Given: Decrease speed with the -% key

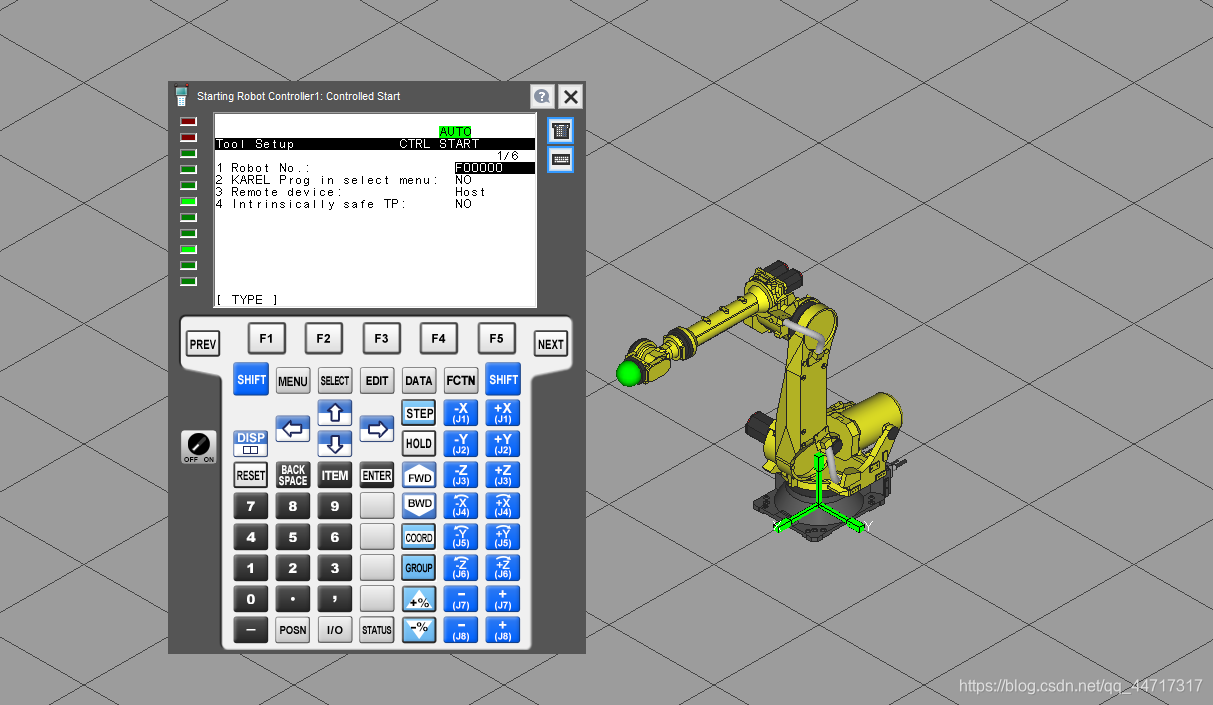Looking at the screenshot, I should coord(419,630).
